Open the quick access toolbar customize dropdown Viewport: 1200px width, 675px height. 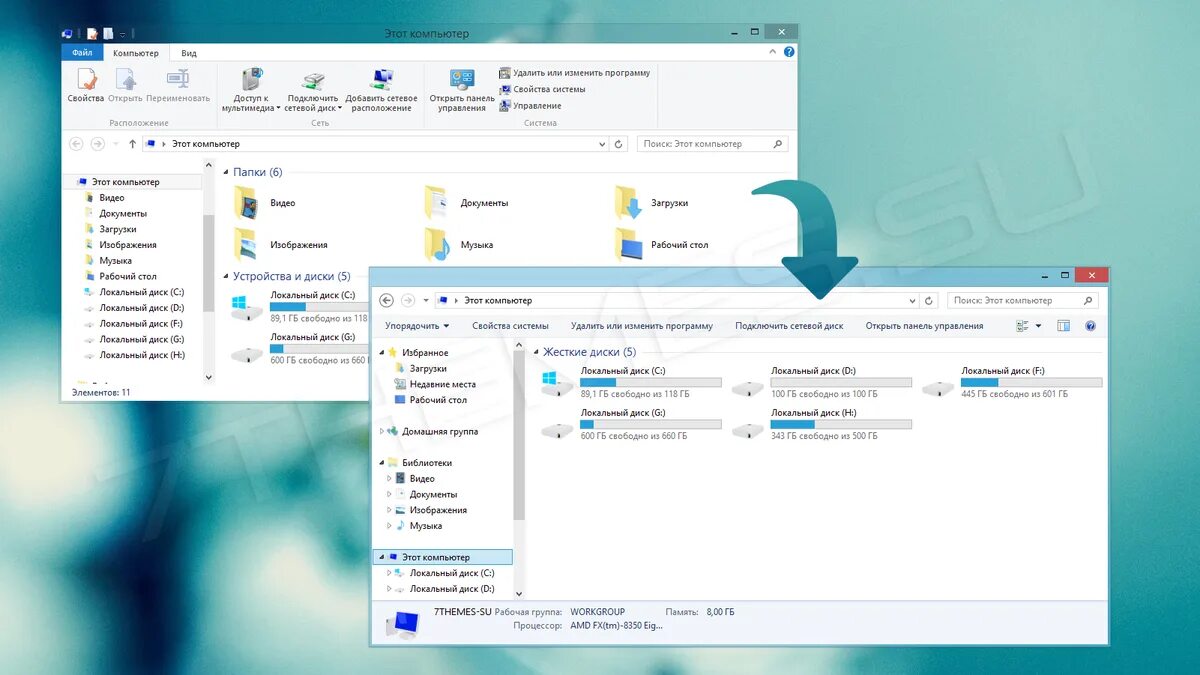click(x=122, y=34)
